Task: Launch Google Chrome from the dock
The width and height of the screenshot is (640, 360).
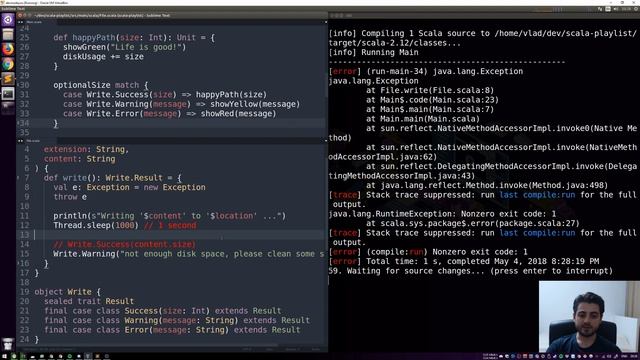Action: click(x=8, y=64)
